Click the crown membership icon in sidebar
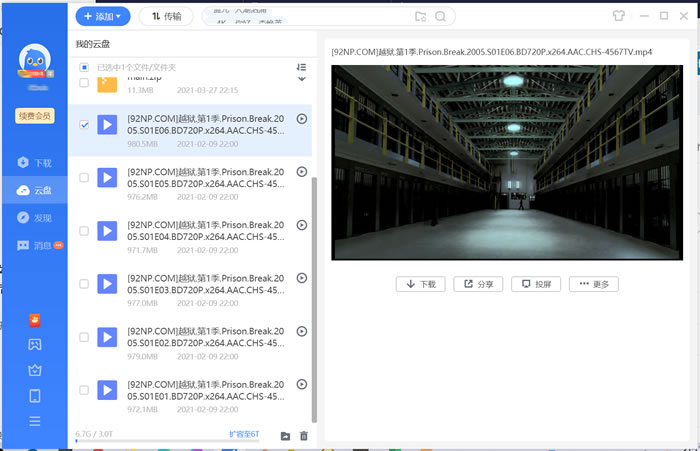This screenshot has height=451, width=700. tap(35, 370)
